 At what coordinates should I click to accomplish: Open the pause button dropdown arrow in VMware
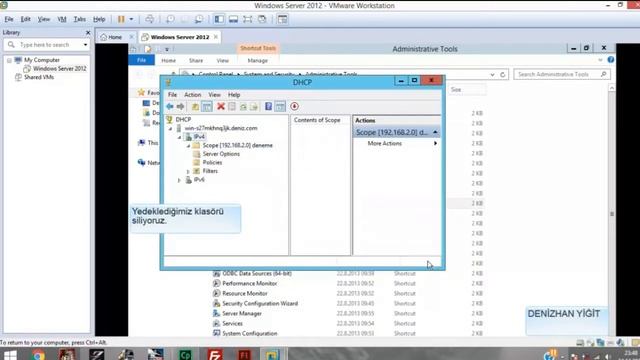click(131, 19)
